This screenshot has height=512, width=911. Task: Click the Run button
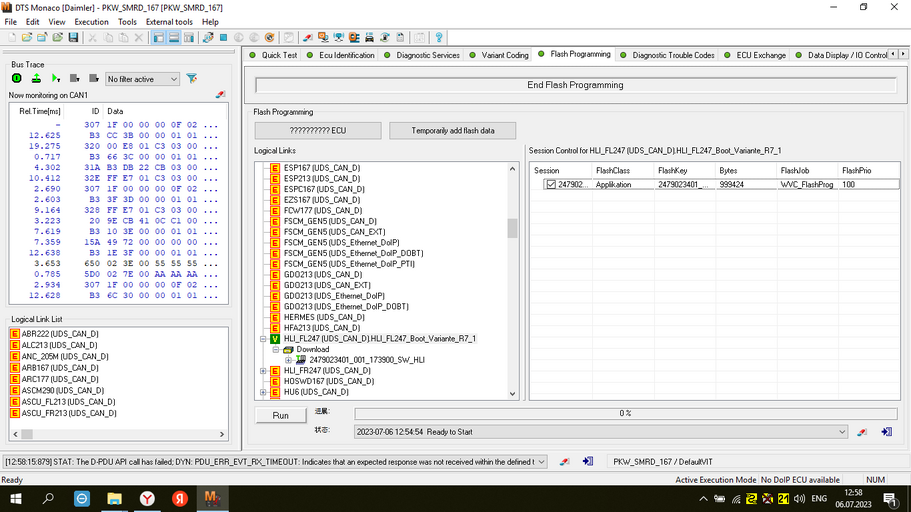tap(281, 416)
